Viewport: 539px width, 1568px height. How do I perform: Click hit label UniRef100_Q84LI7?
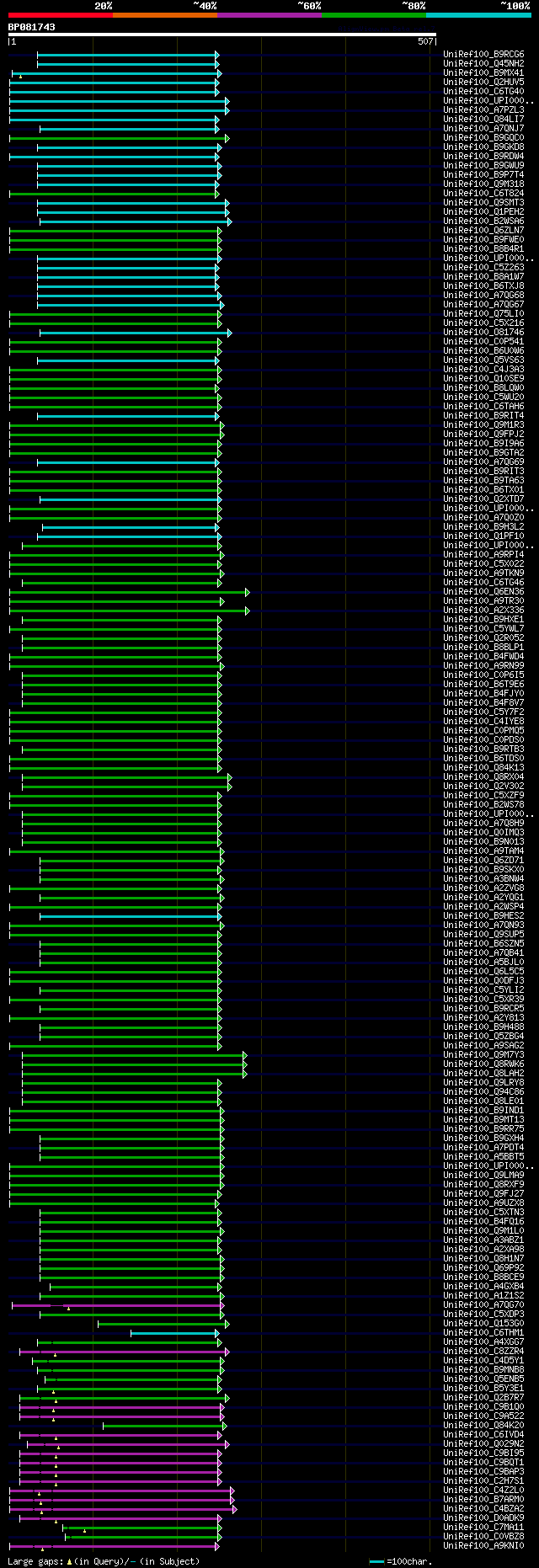(x=483, y=119)
